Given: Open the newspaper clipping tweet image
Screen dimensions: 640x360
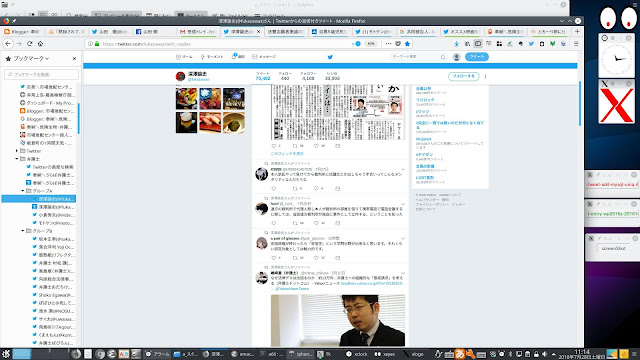Looking at the screenshot, I should pyautogui.click(x=338, y=112).
